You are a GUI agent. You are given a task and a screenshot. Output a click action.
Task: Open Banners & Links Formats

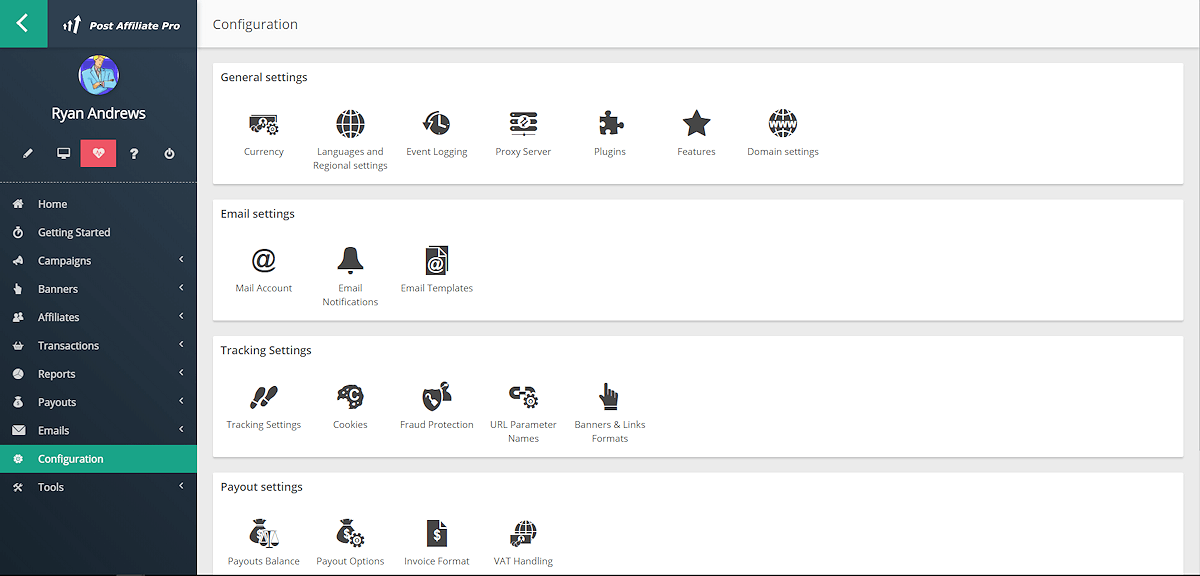click(610, 413)
